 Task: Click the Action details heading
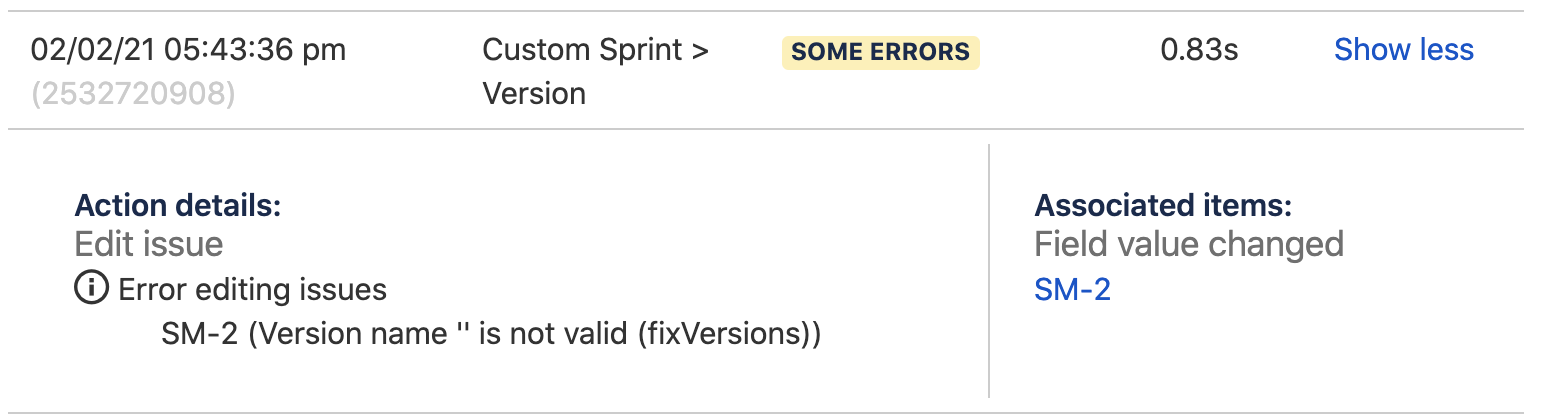click(178, 206)
